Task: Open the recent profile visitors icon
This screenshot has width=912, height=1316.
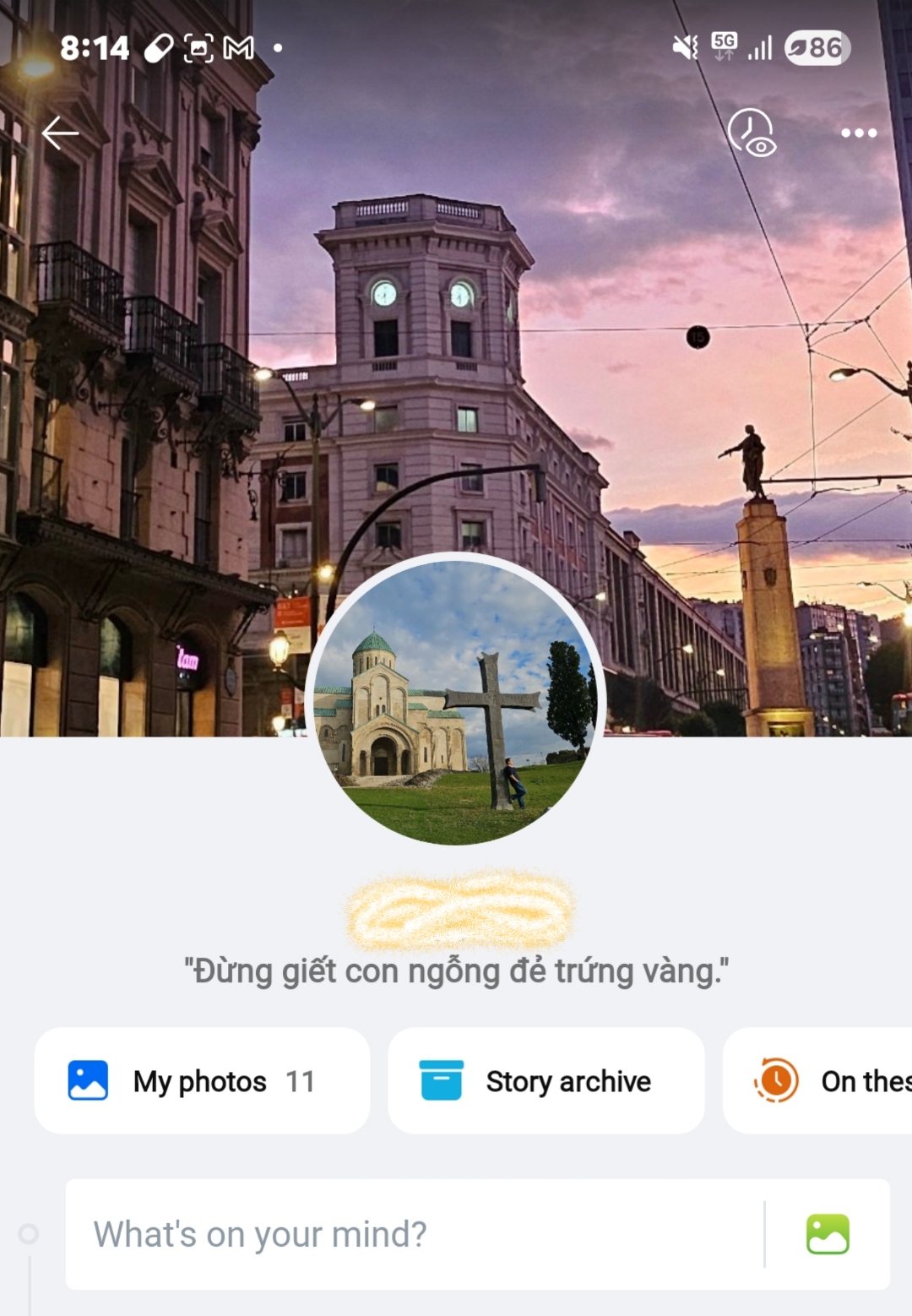Action: (x=752, y=133)
